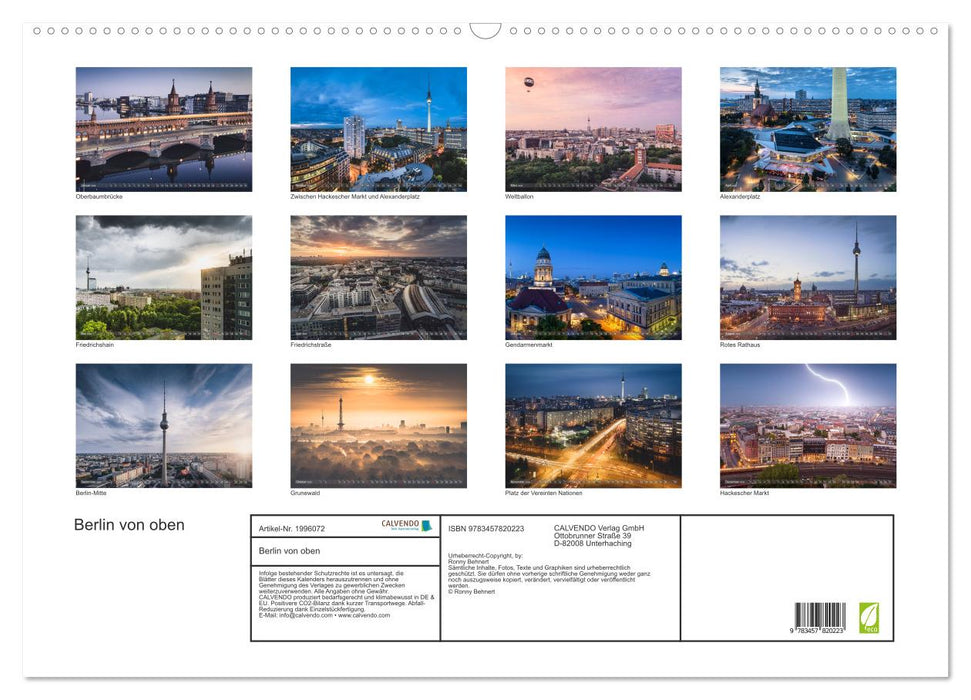Expand the Zwischen Hackescher Markt und Alexanderplatz thumbnail
The height and width of the screenshot is (700, 971).
point(379,128)
